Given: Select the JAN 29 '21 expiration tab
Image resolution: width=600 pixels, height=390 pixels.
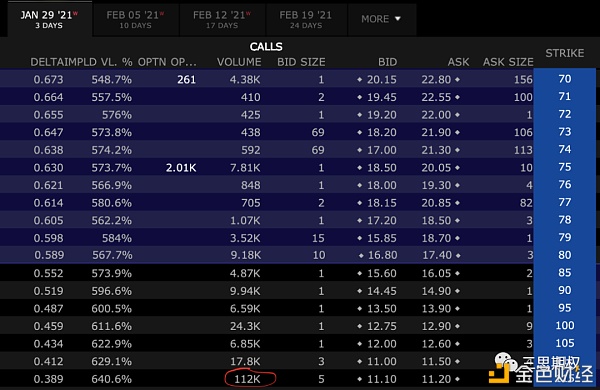Looking at the screenshot, I should coord(49,19).
